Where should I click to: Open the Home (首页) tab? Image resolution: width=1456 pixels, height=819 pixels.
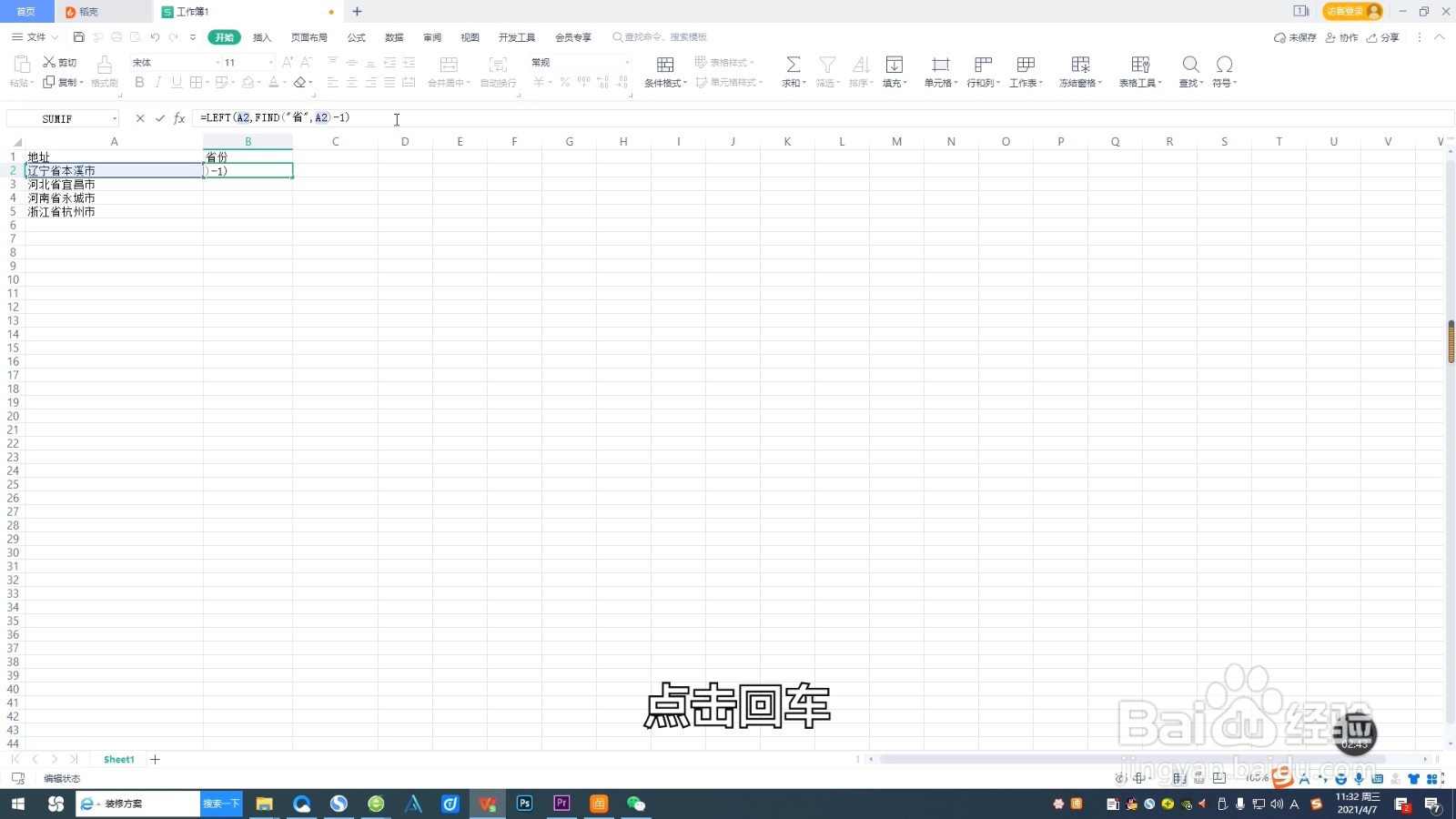pyautogui.click(x=26, y=11)
